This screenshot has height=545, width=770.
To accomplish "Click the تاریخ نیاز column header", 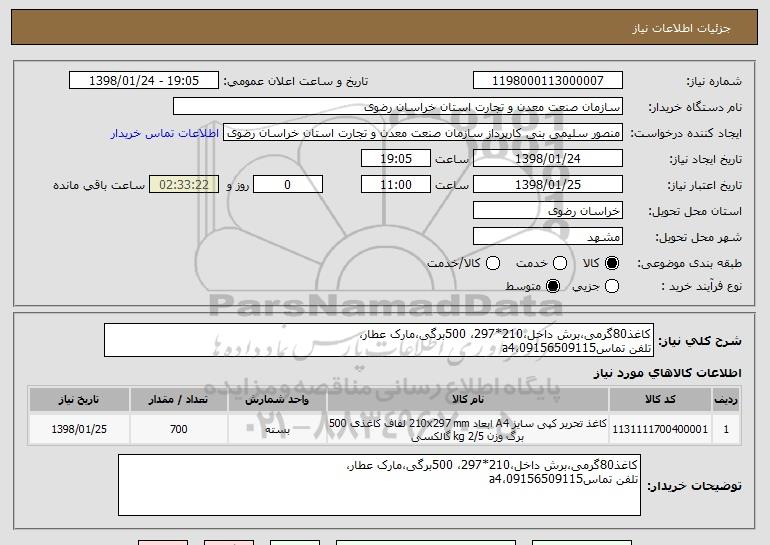I will point(79,399).
